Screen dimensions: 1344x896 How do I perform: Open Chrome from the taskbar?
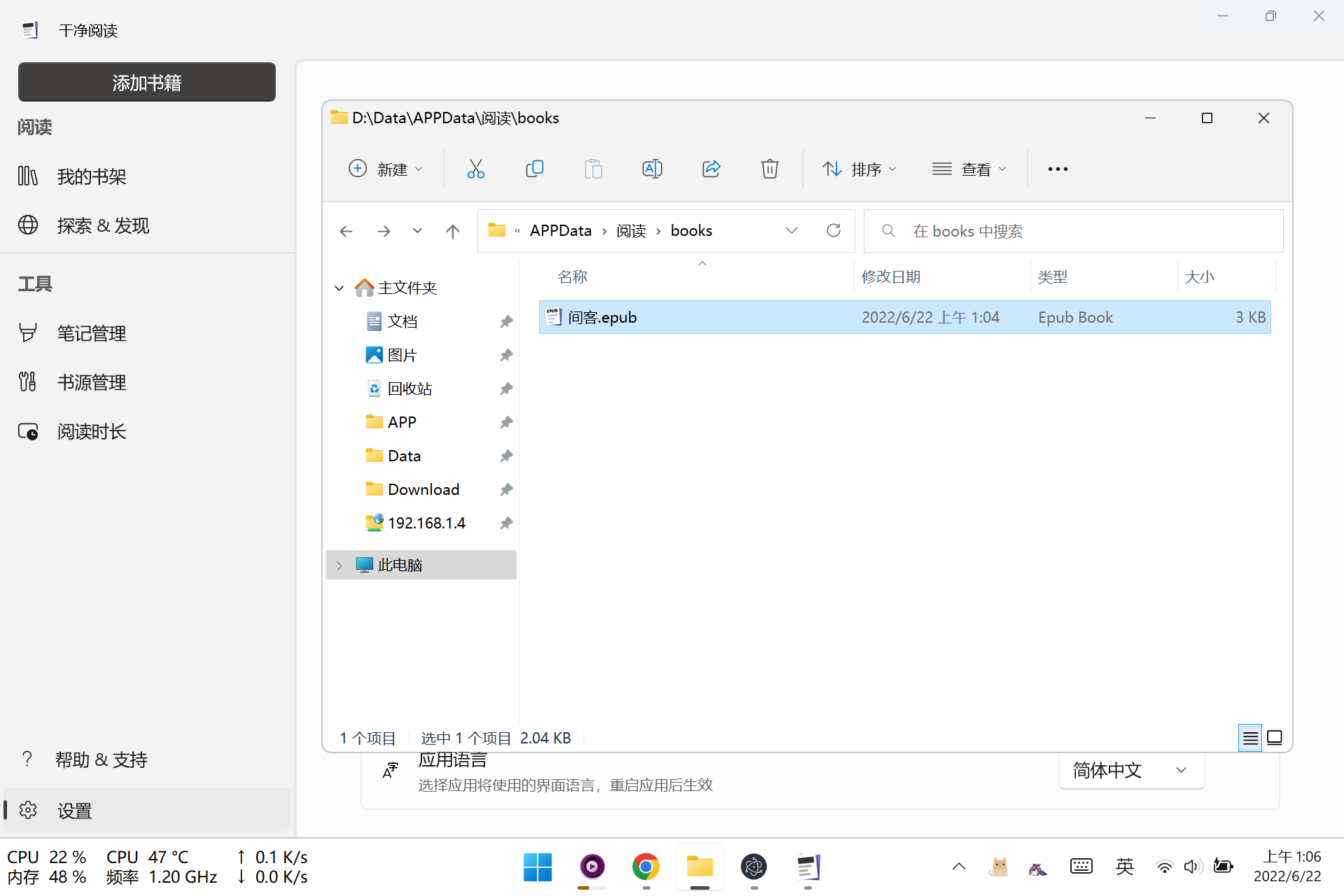pyautogui.click(x=645, y=867)
